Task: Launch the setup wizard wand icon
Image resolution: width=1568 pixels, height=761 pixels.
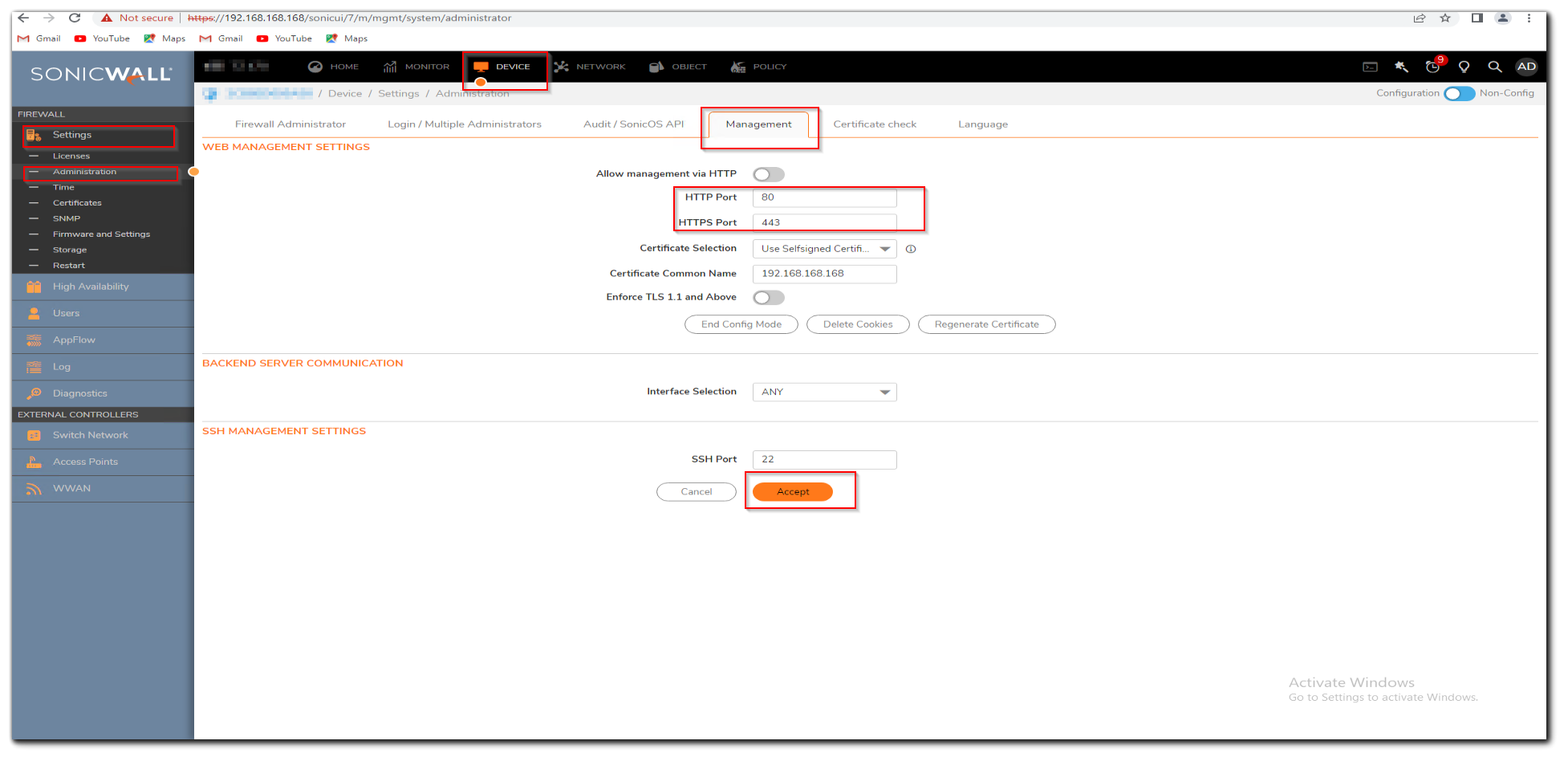Action: click(x=1401, y=67)
